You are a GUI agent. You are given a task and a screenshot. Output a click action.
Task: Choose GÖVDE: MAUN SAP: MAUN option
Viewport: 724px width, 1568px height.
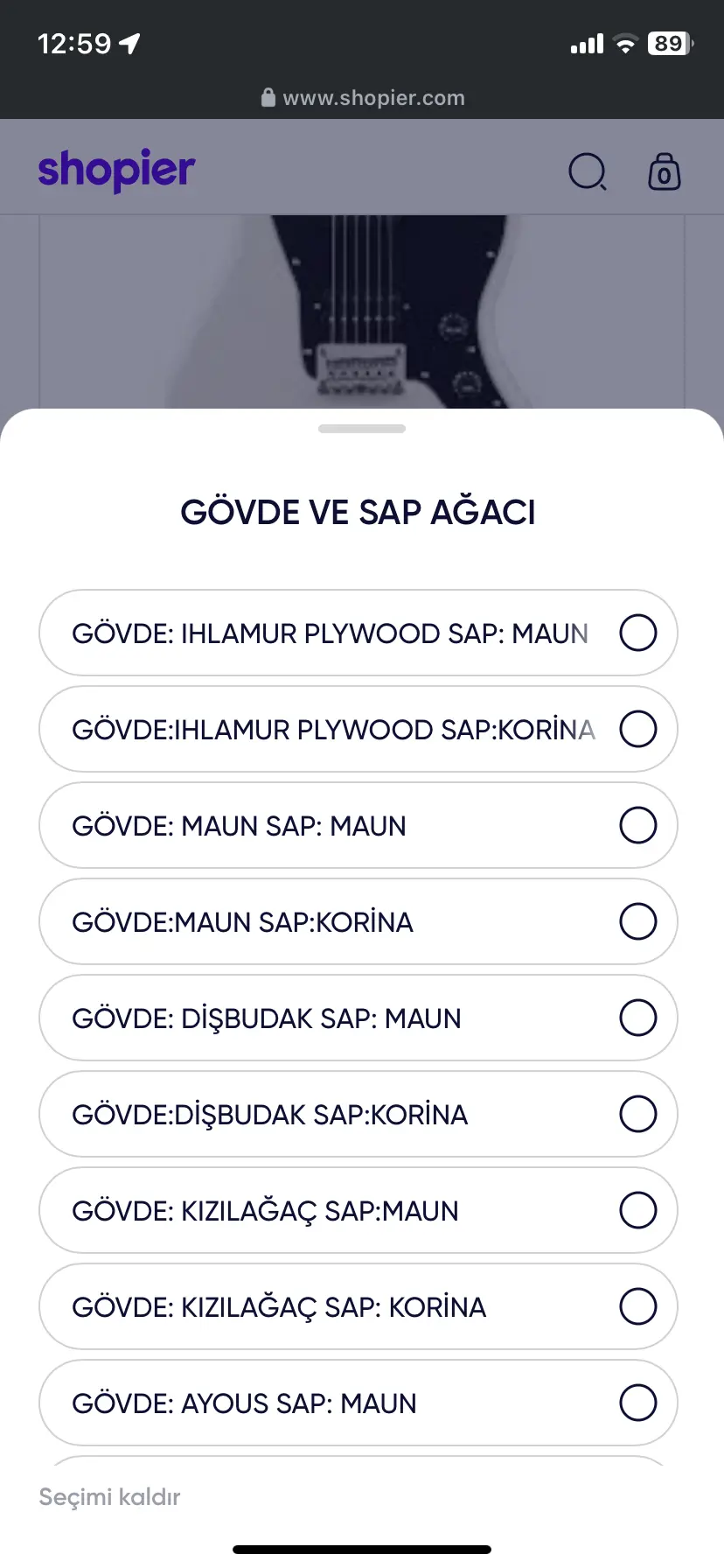pyautogui.click(x=359, y=825)
